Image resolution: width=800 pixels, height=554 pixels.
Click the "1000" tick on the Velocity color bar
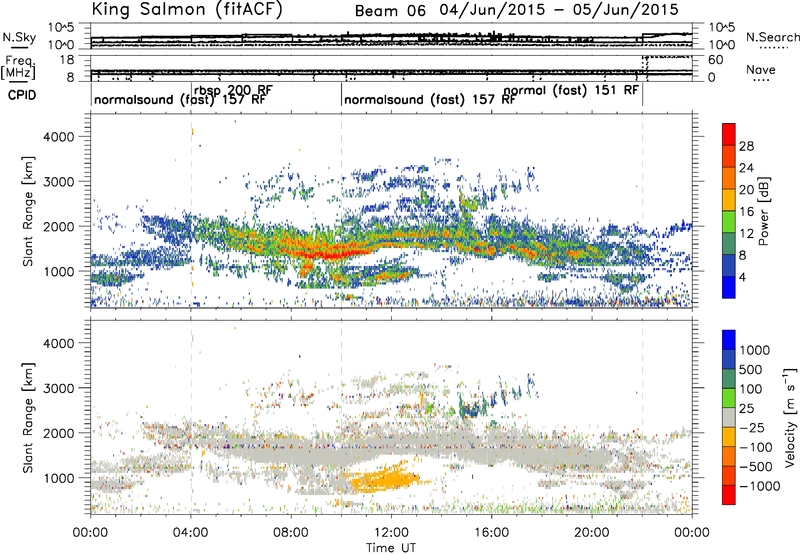(755, 350)
